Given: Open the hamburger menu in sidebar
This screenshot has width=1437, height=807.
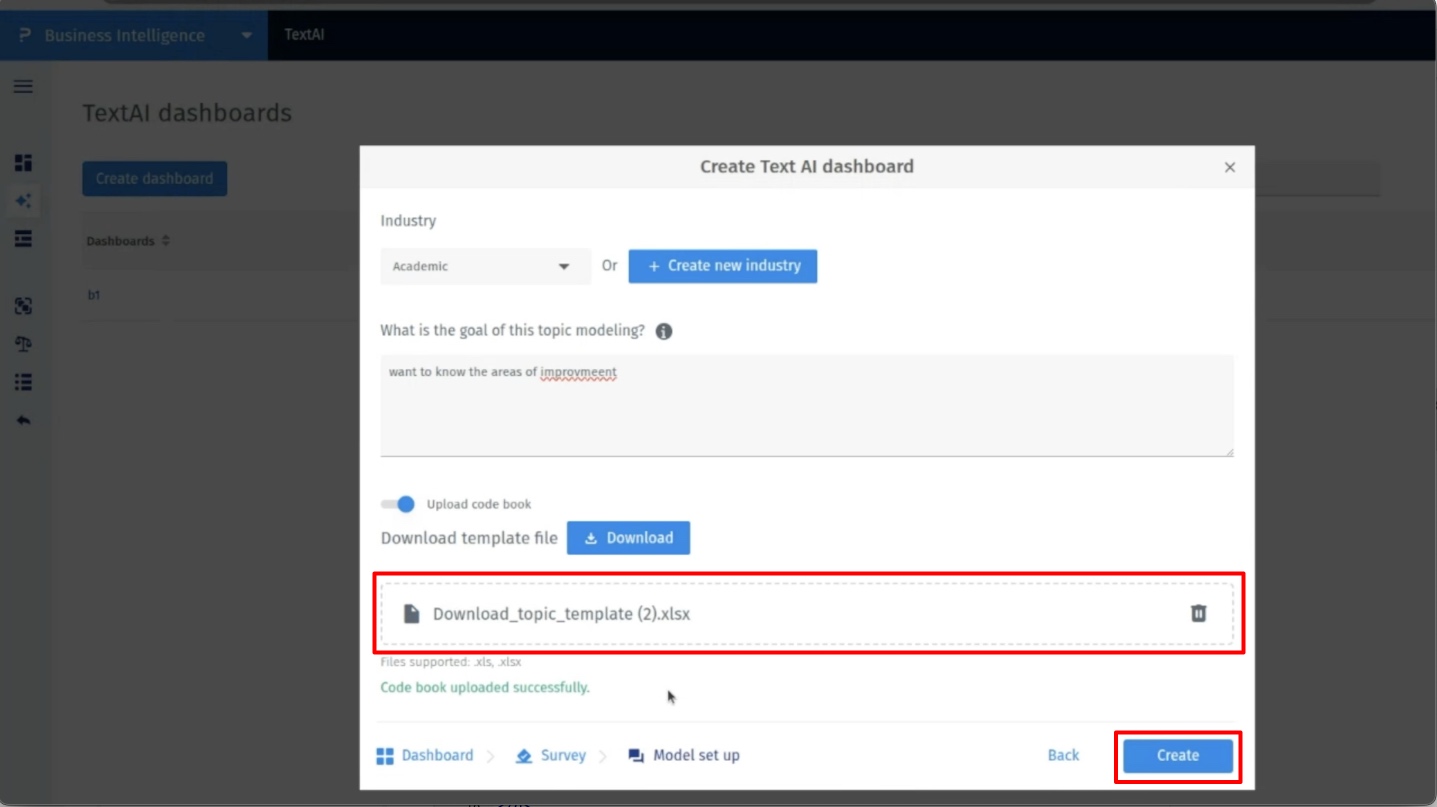Looking at the screenshot, I should (x=23, y=86).
